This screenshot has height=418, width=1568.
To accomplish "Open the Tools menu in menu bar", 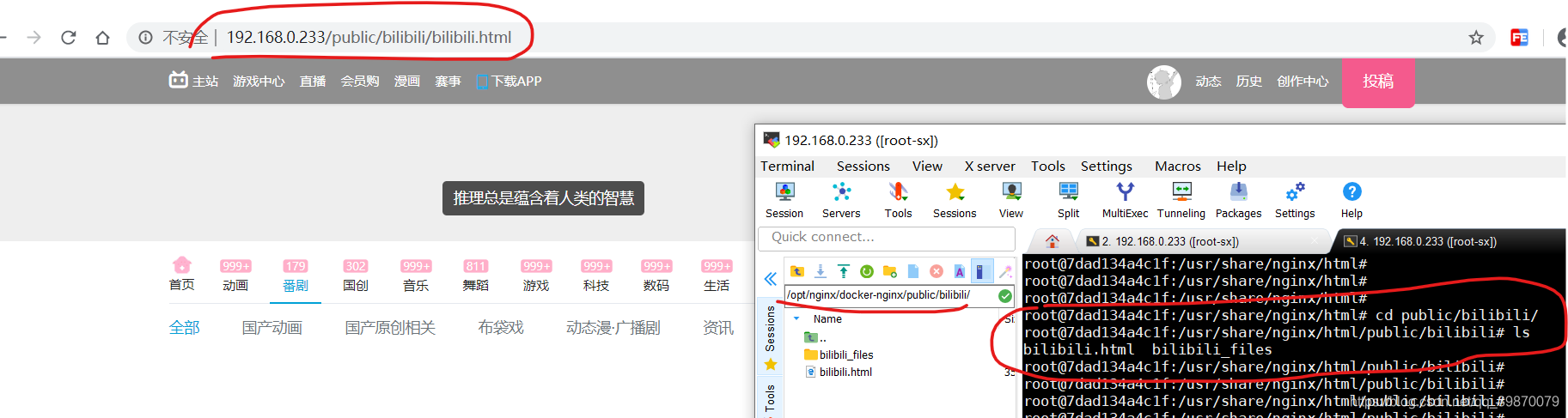I will [x=1048, y=166].
